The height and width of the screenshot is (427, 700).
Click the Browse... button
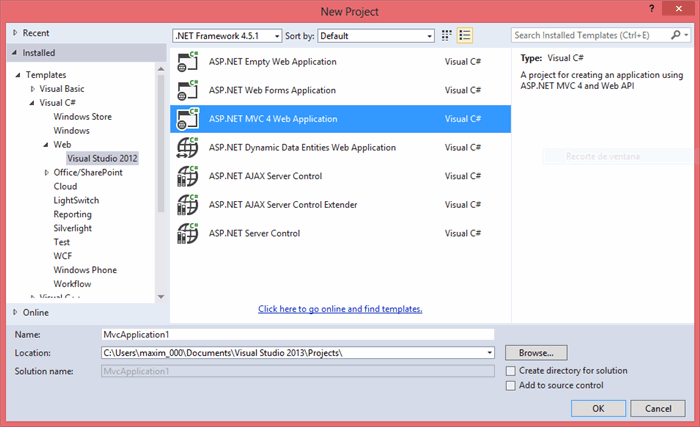[536, 353]
